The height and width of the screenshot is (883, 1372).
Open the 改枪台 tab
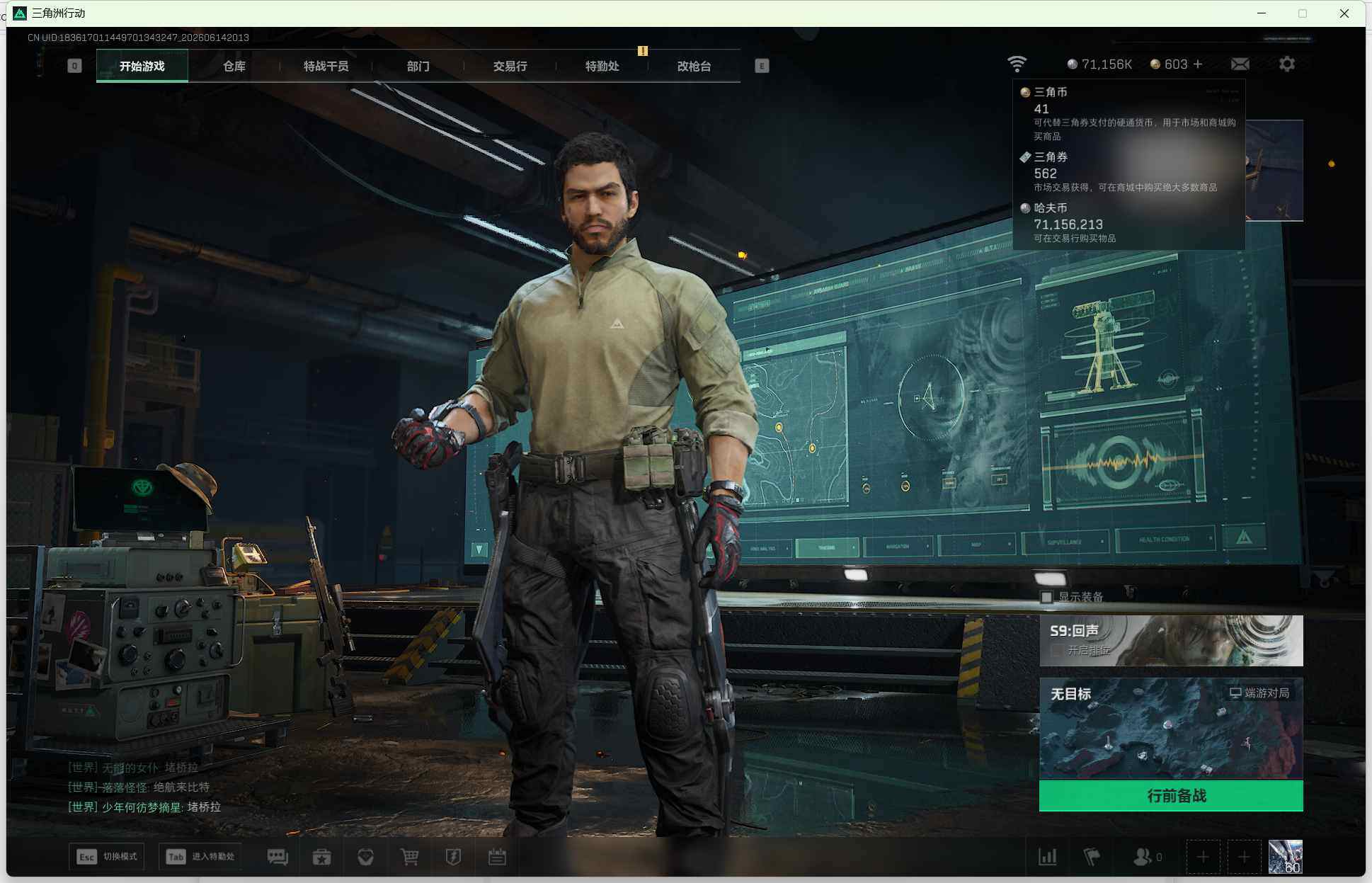pos(694,66)
